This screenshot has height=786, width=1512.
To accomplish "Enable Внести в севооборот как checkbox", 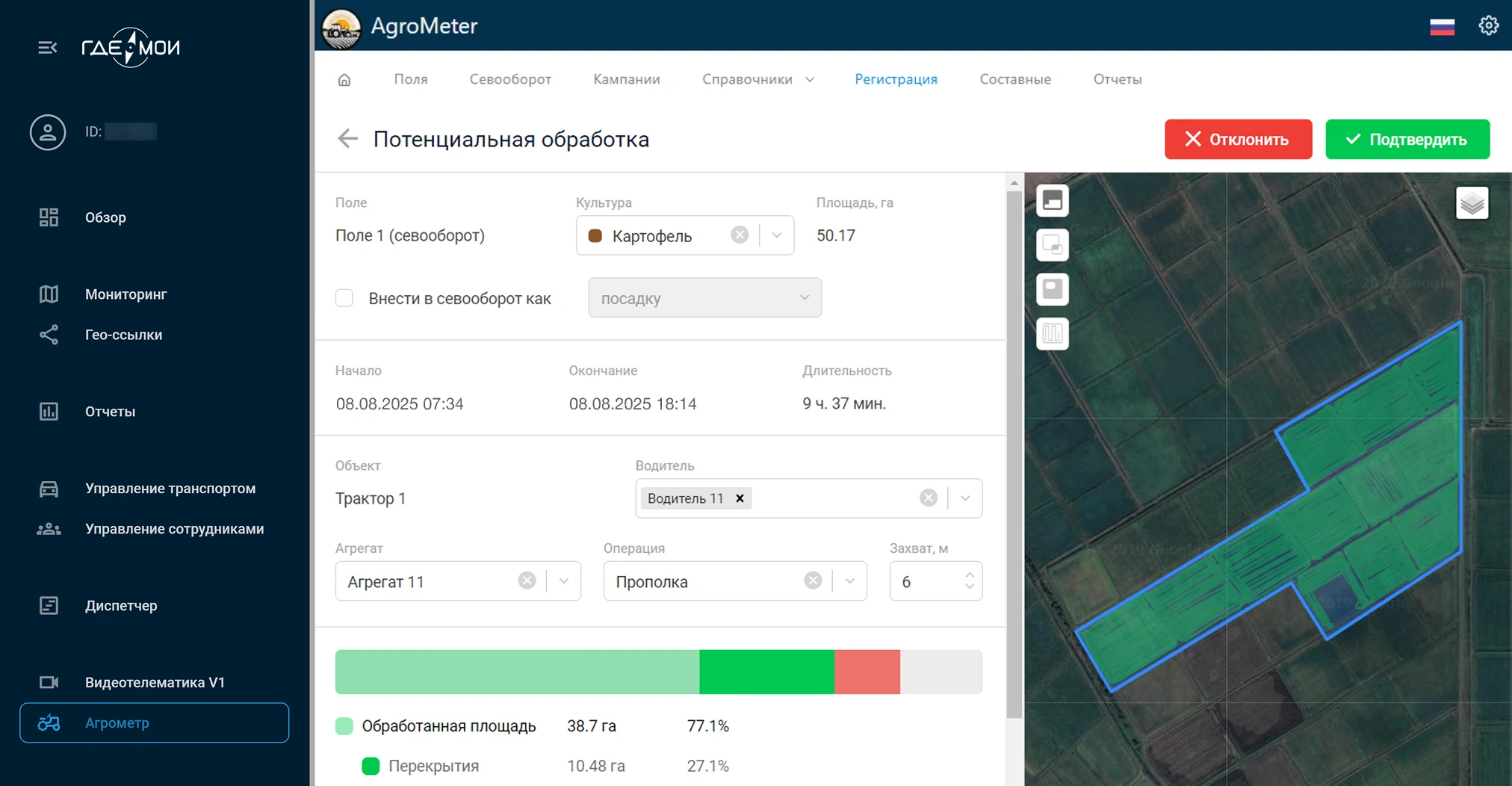I will pyautogui.click(x=344, y=297).
